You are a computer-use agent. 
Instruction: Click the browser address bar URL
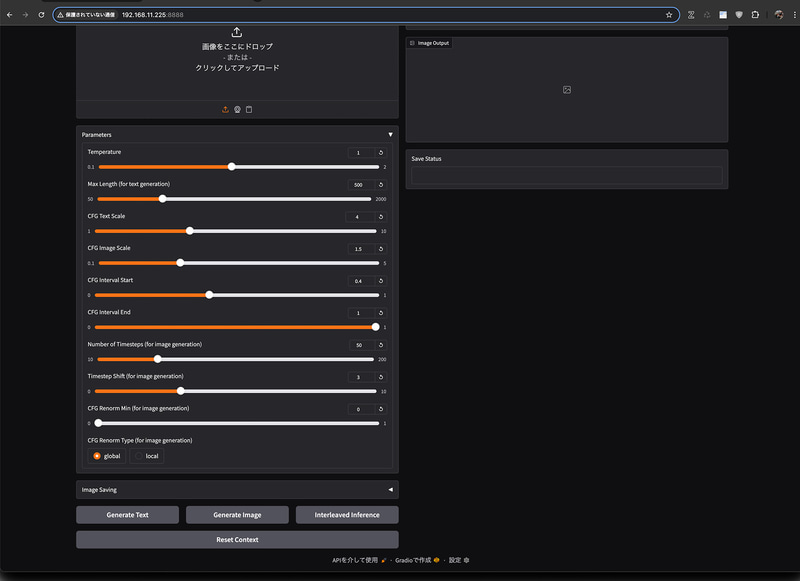(x=153, y=15)
